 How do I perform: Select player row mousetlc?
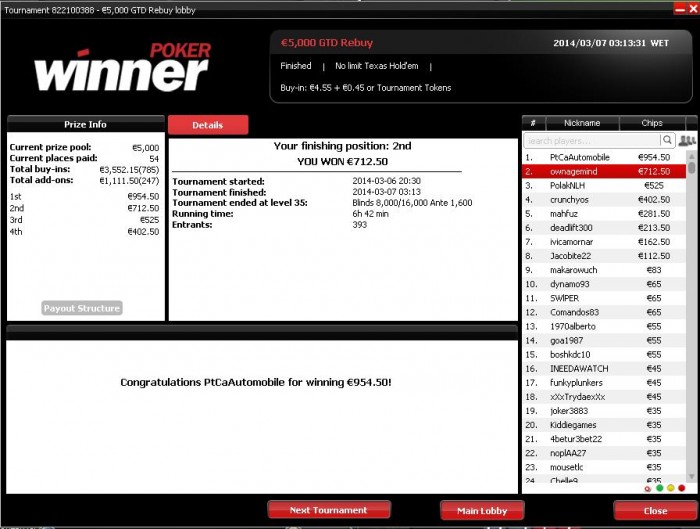(x=604, y=467)
